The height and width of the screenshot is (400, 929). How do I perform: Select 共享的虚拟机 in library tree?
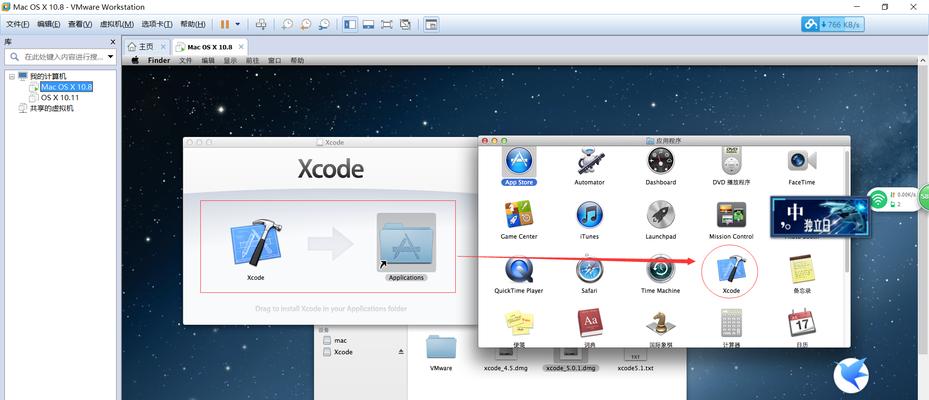point(52,108)
